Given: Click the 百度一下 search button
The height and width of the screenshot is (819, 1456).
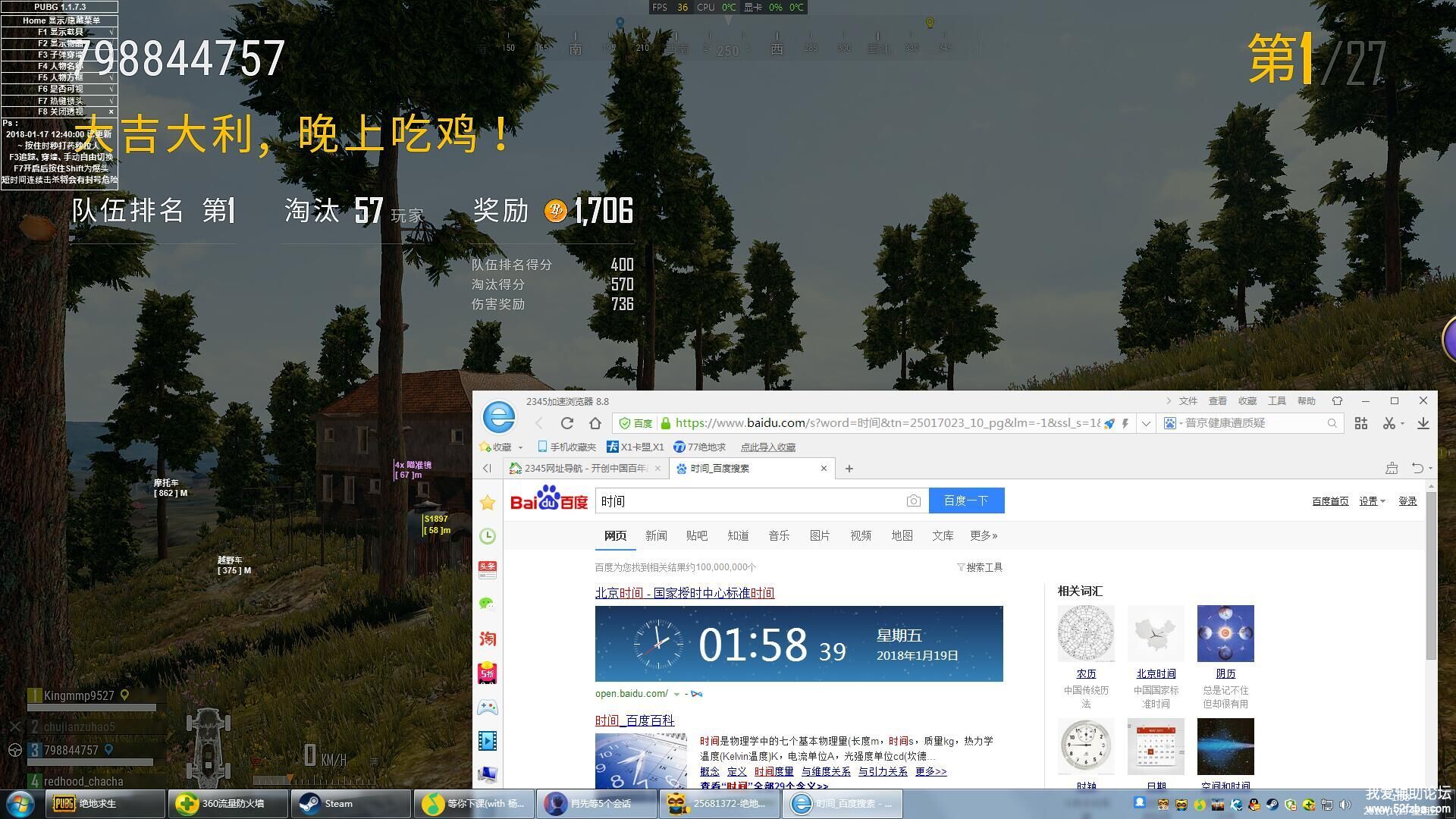Looking at the screenshot, I should 966,500.
